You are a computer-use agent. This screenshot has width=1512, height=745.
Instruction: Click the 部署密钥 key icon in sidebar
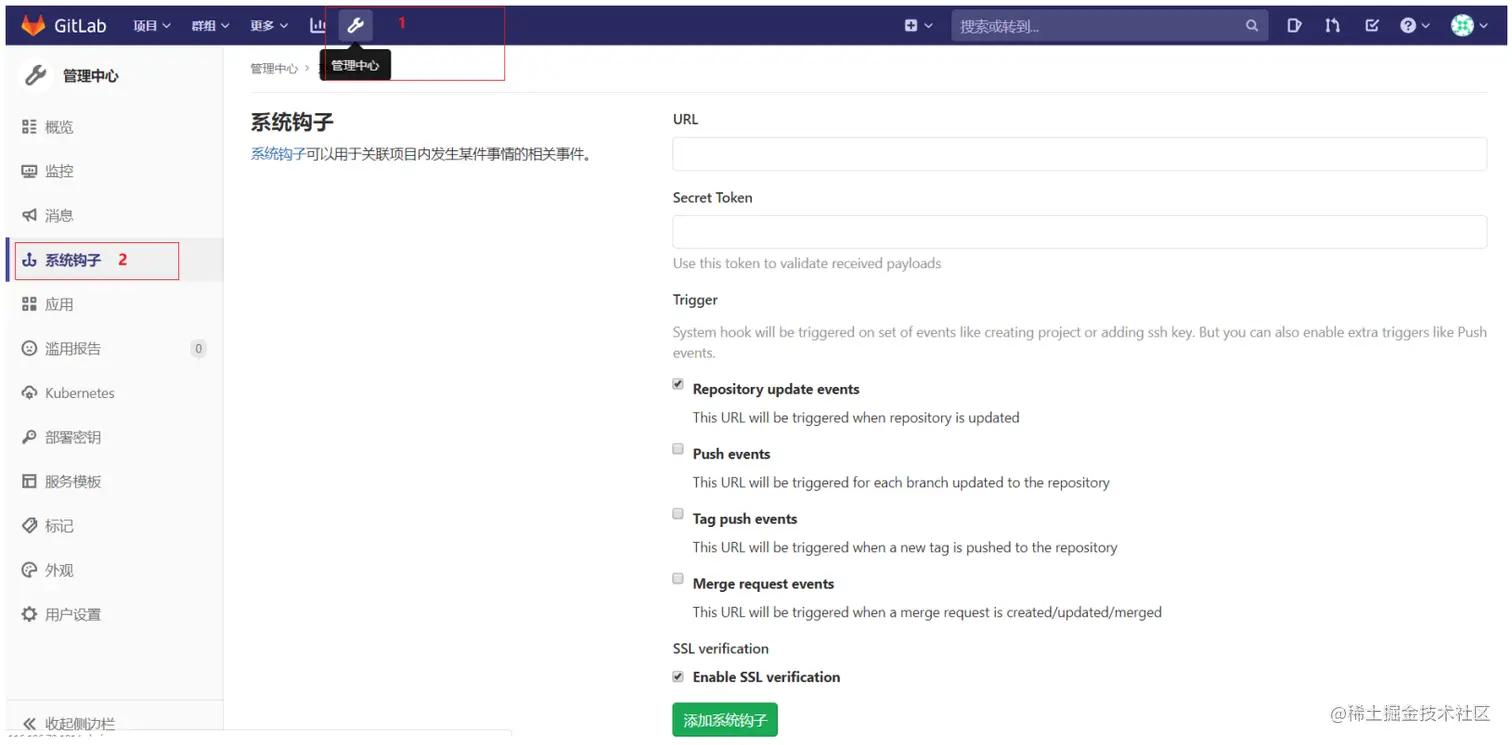(x=29, y=437)
